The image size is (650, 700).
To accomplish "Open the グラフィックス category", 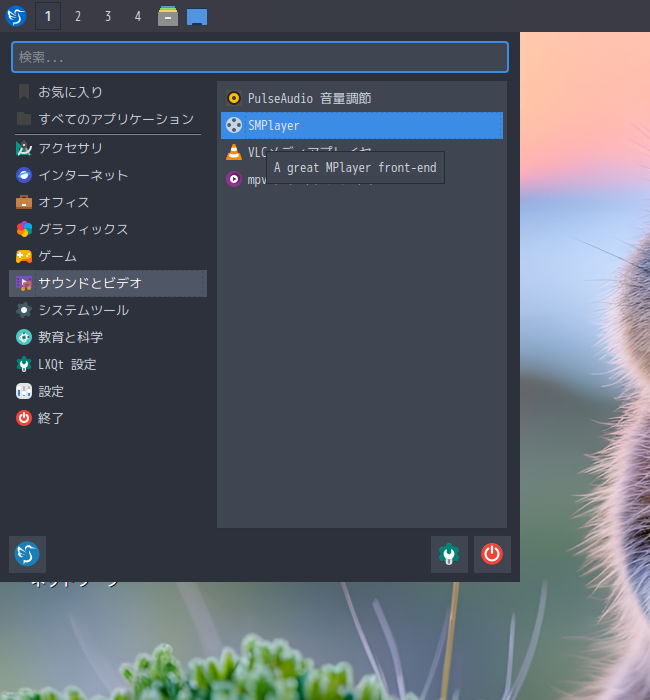I will coord(108,229).
